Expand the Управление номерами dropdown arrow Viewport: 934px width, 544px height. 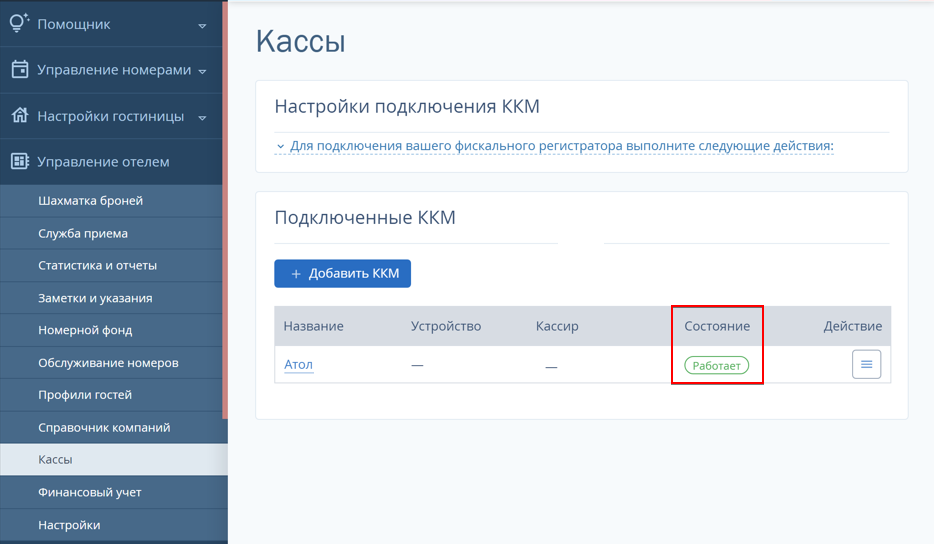202,72
